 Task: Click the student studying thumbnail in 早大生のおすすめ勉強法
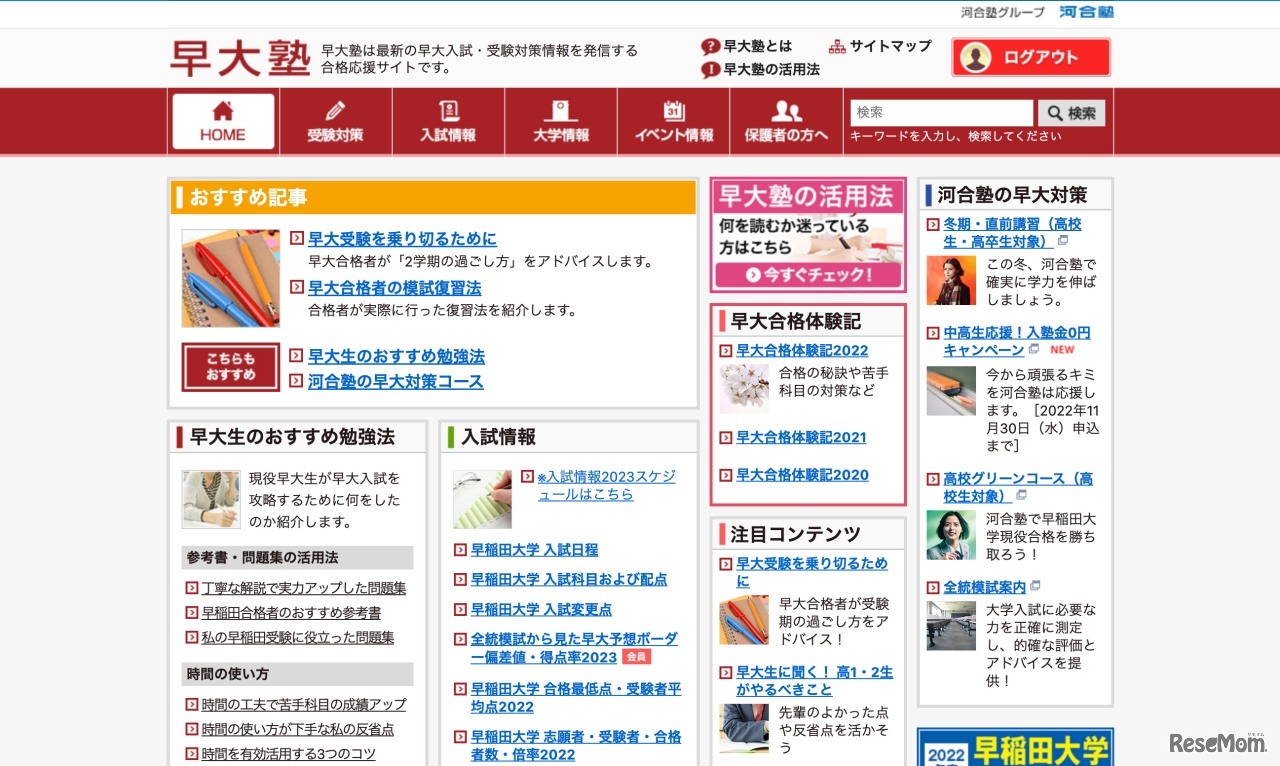pyautogui.click(x=211, y=499)
